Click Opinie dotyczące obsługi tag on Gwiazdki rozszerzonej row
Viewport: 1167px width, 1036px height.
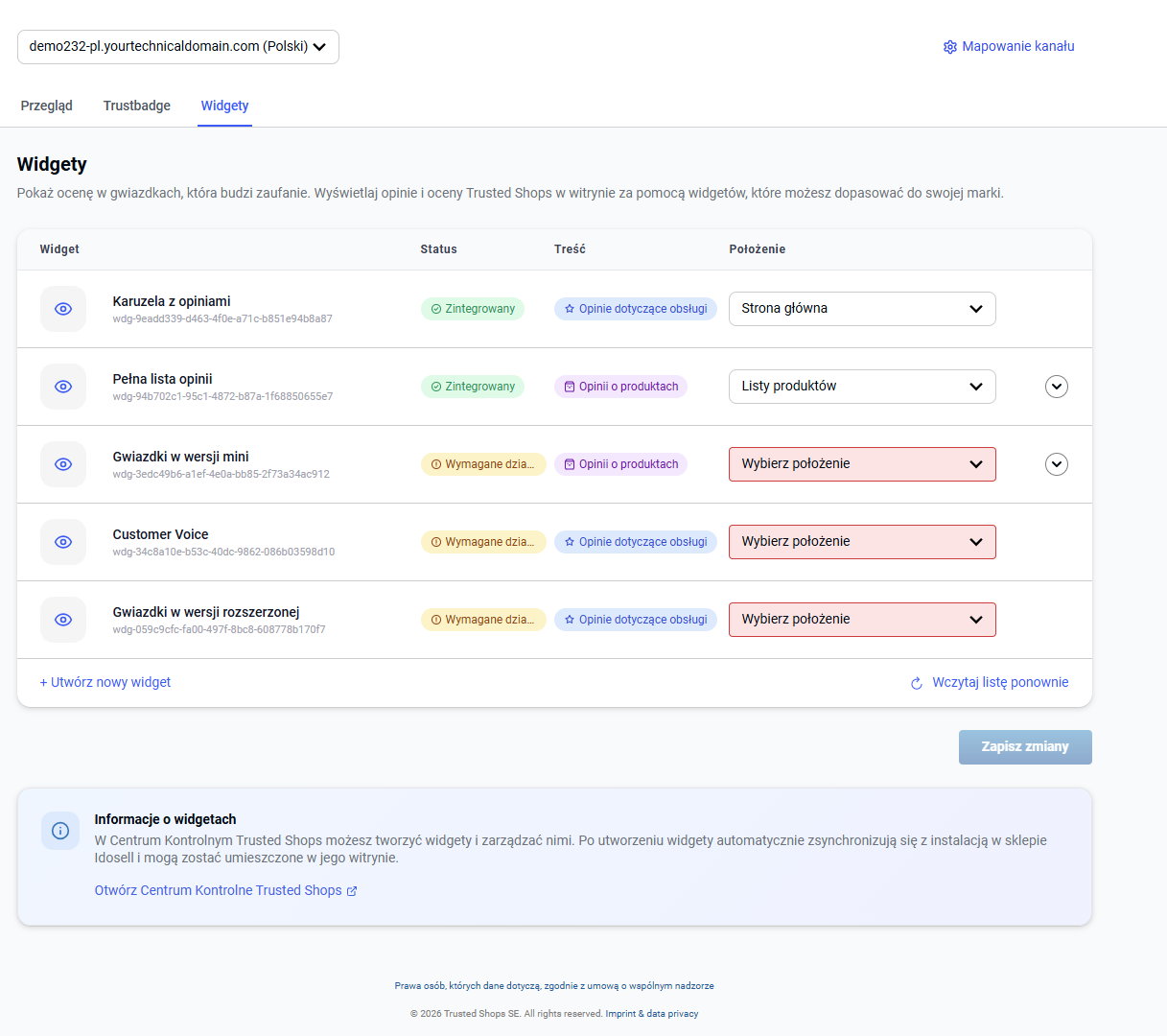[x=636, y=620]
